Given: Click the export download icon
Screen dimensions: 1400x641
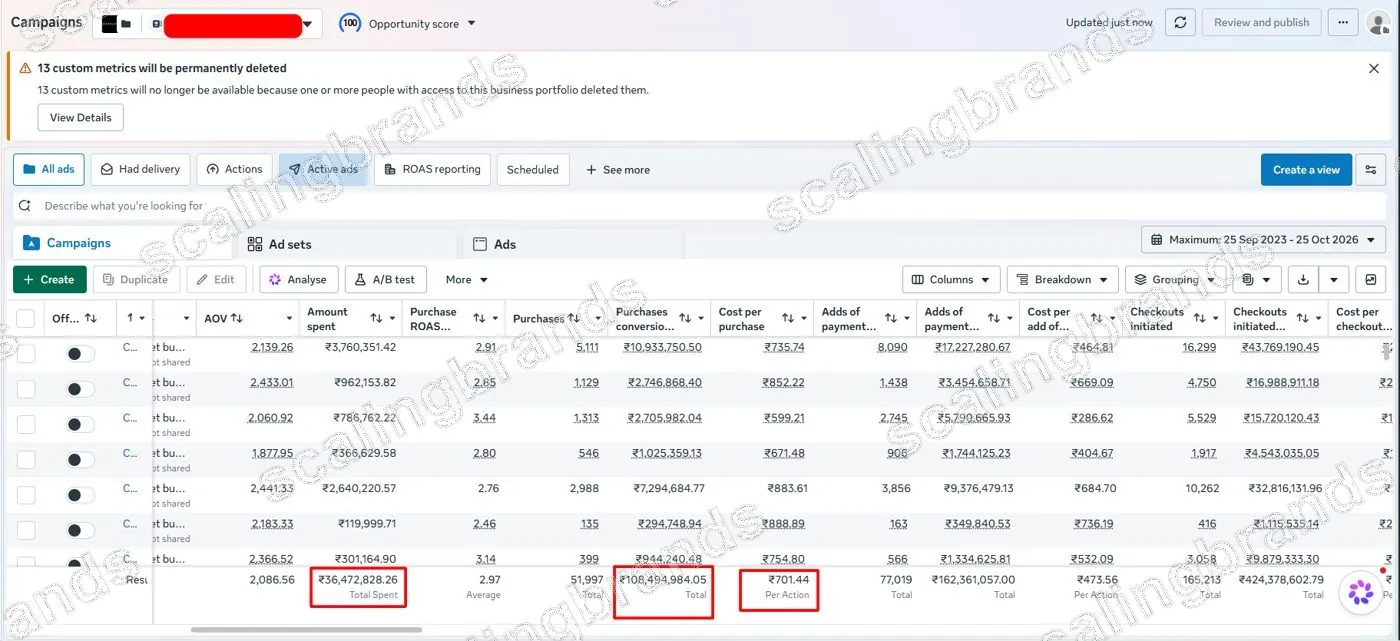Looking at the screenshot, I should pyautogui.click(x=1302, y=280).
